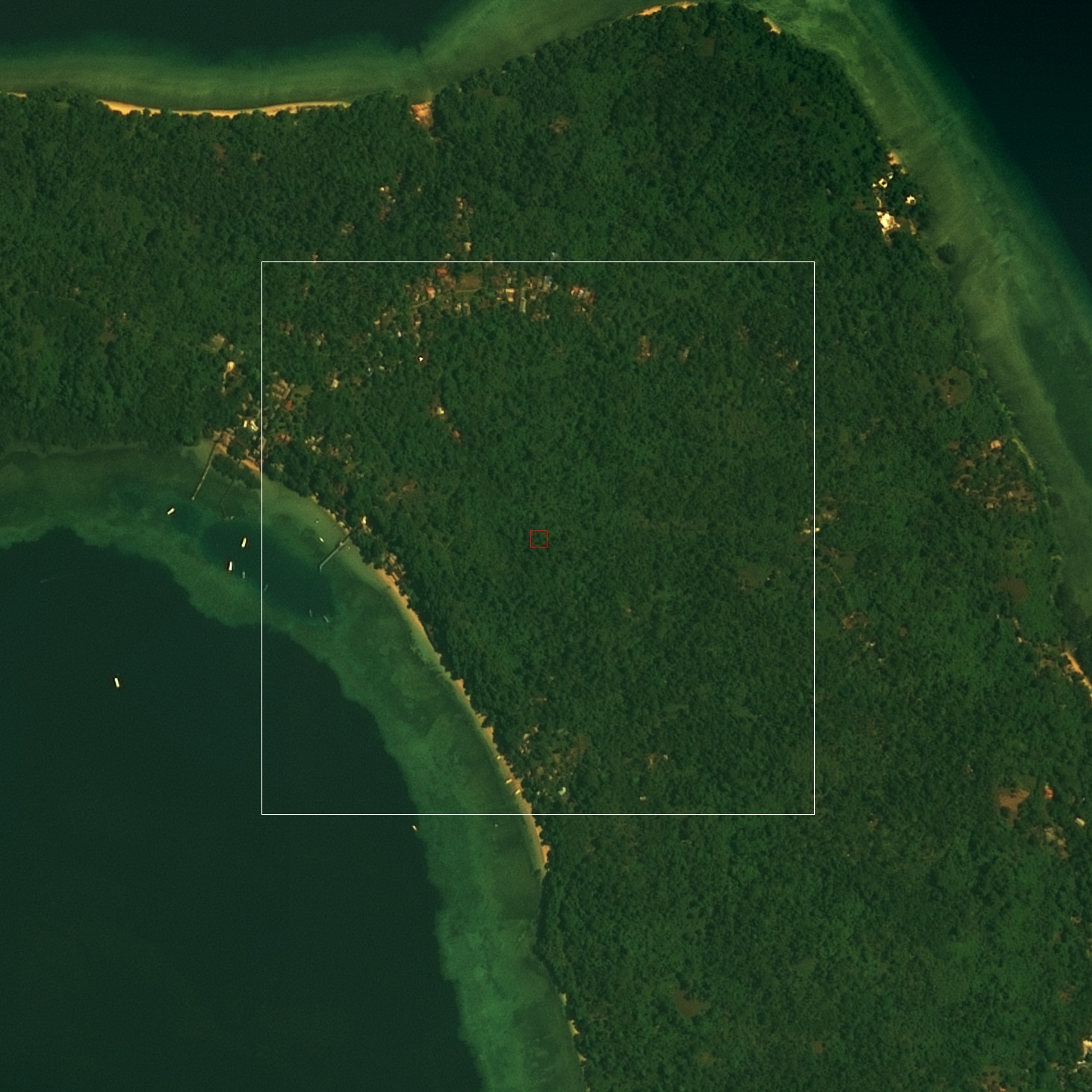The image size is (1092, 1092).
Task: Click the lone white boat in deep water
Action: coord(117,682)
